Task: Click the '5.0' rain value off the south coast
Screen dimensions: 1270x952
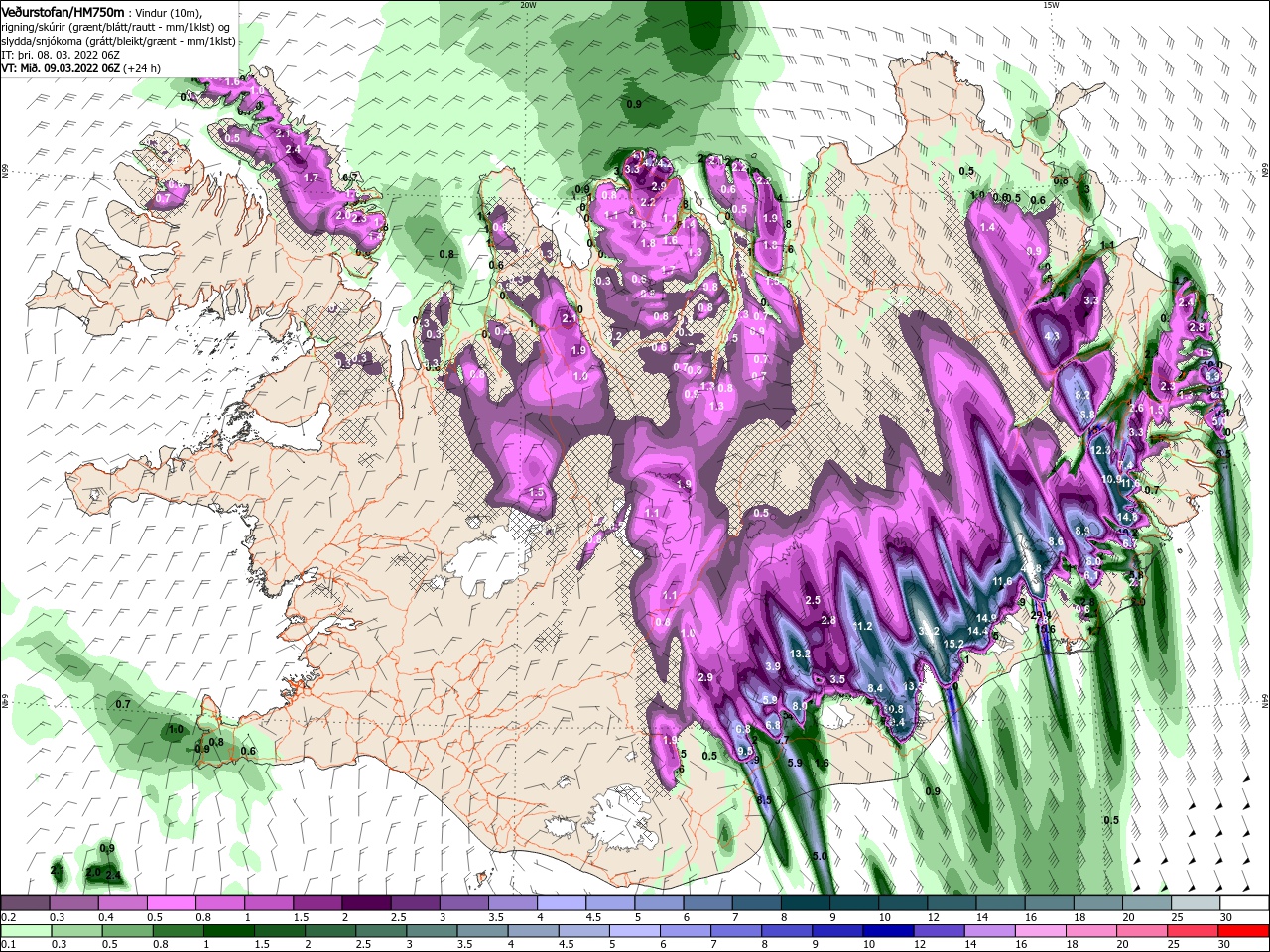Action: (x=820, y=855)
